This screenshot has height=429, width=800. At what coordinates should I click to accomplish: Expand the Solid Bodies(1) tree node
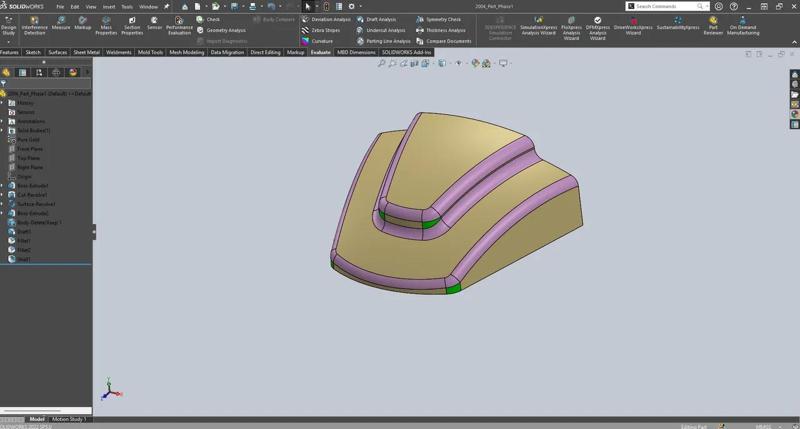(3, 131)
